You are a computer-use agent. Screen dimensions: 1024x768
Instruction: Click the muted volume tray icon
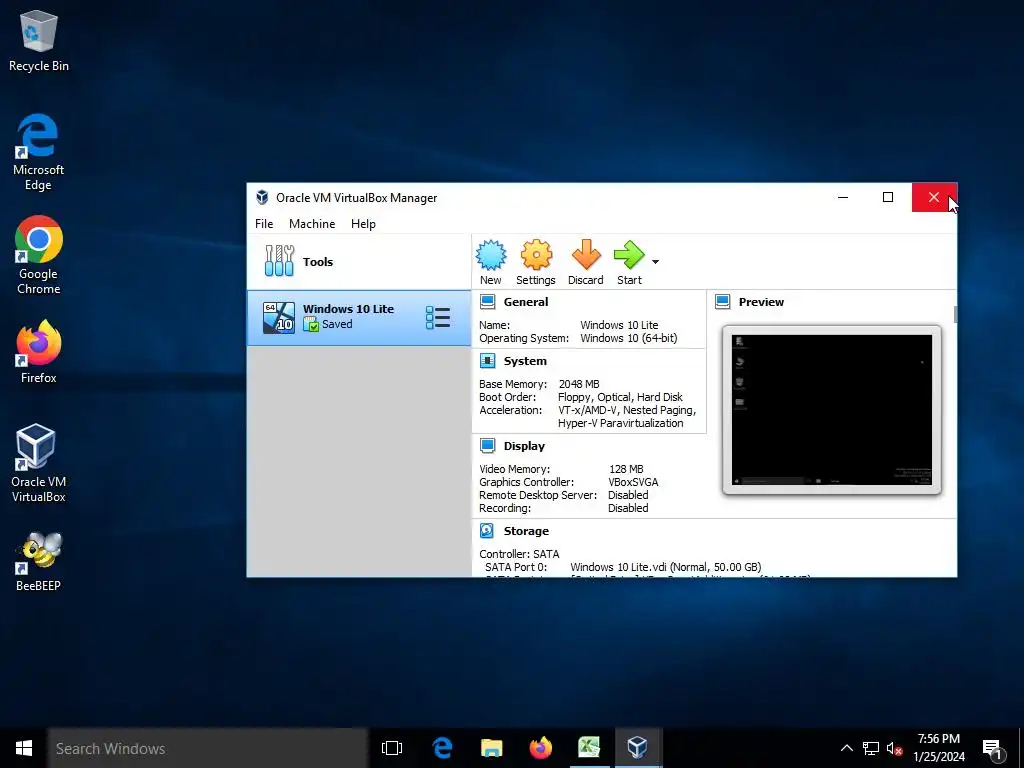[894, 748]
